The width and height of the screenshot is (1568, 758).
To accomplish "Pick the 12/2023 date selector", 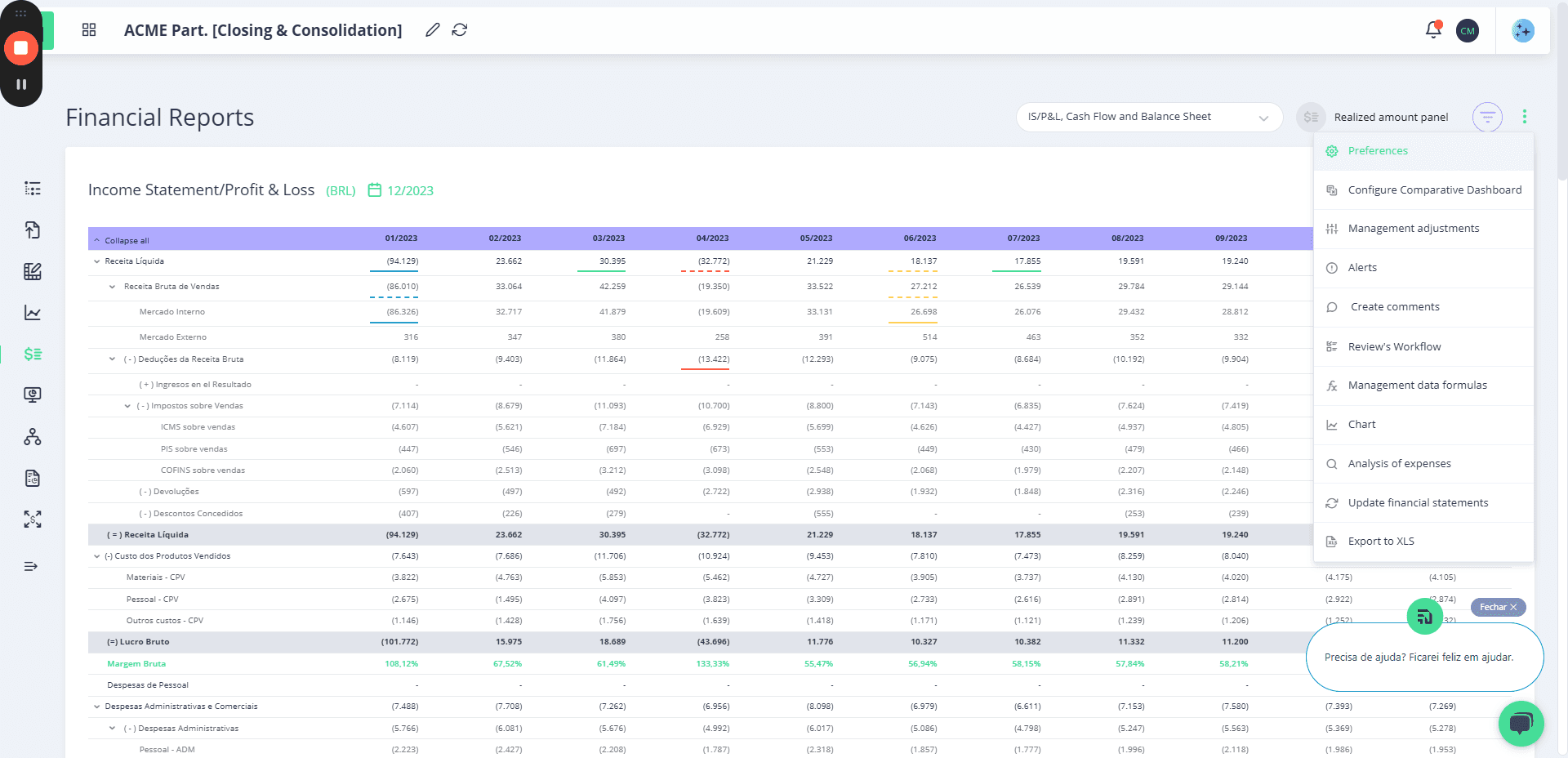I will tap(401, 190).
